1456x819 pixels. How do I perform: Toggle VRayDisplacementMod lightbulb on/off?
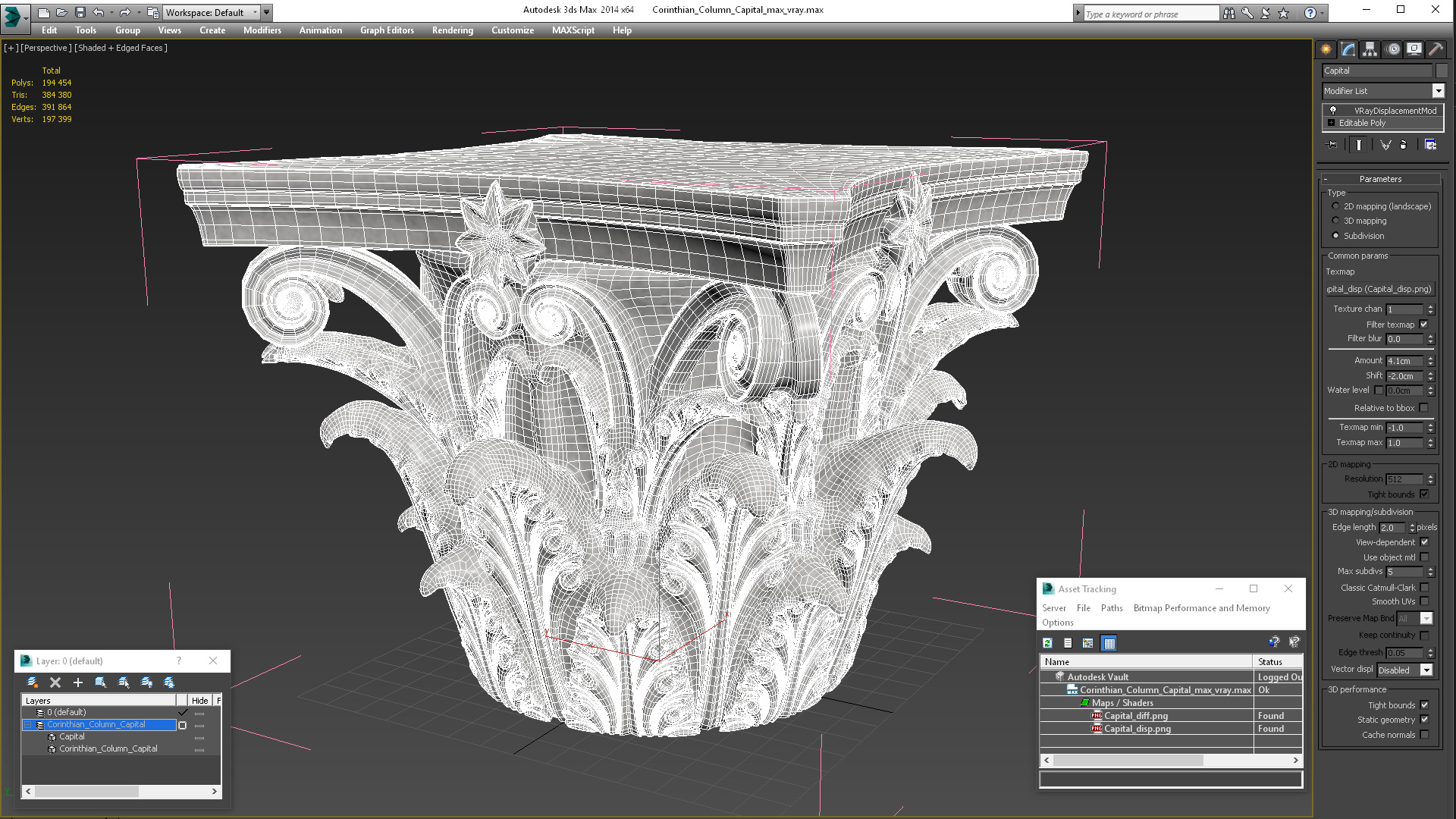pos(1332,110)
